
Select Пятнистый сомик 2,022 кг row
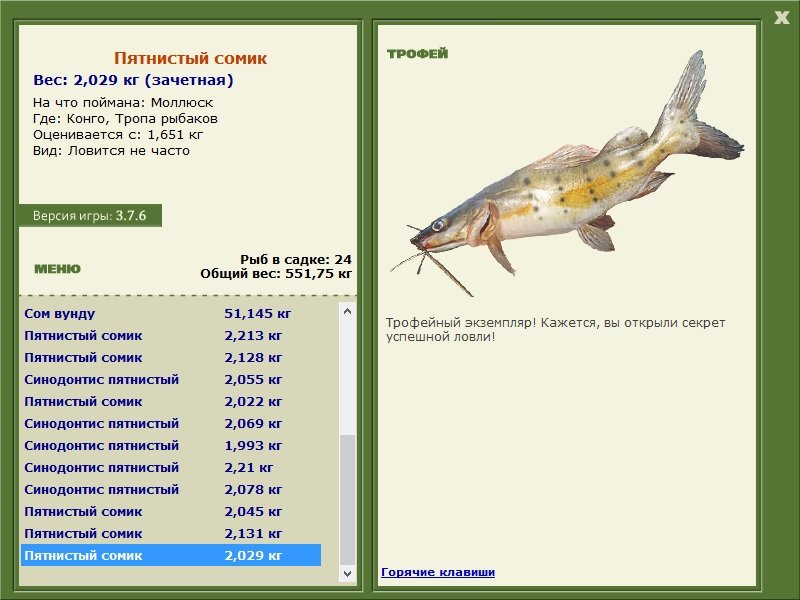point(171,402)
